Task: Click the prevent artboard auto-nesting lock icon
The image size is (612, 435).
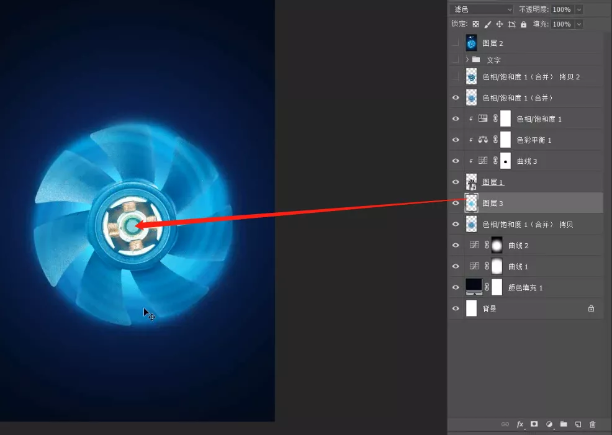Action: click(512, 24)
